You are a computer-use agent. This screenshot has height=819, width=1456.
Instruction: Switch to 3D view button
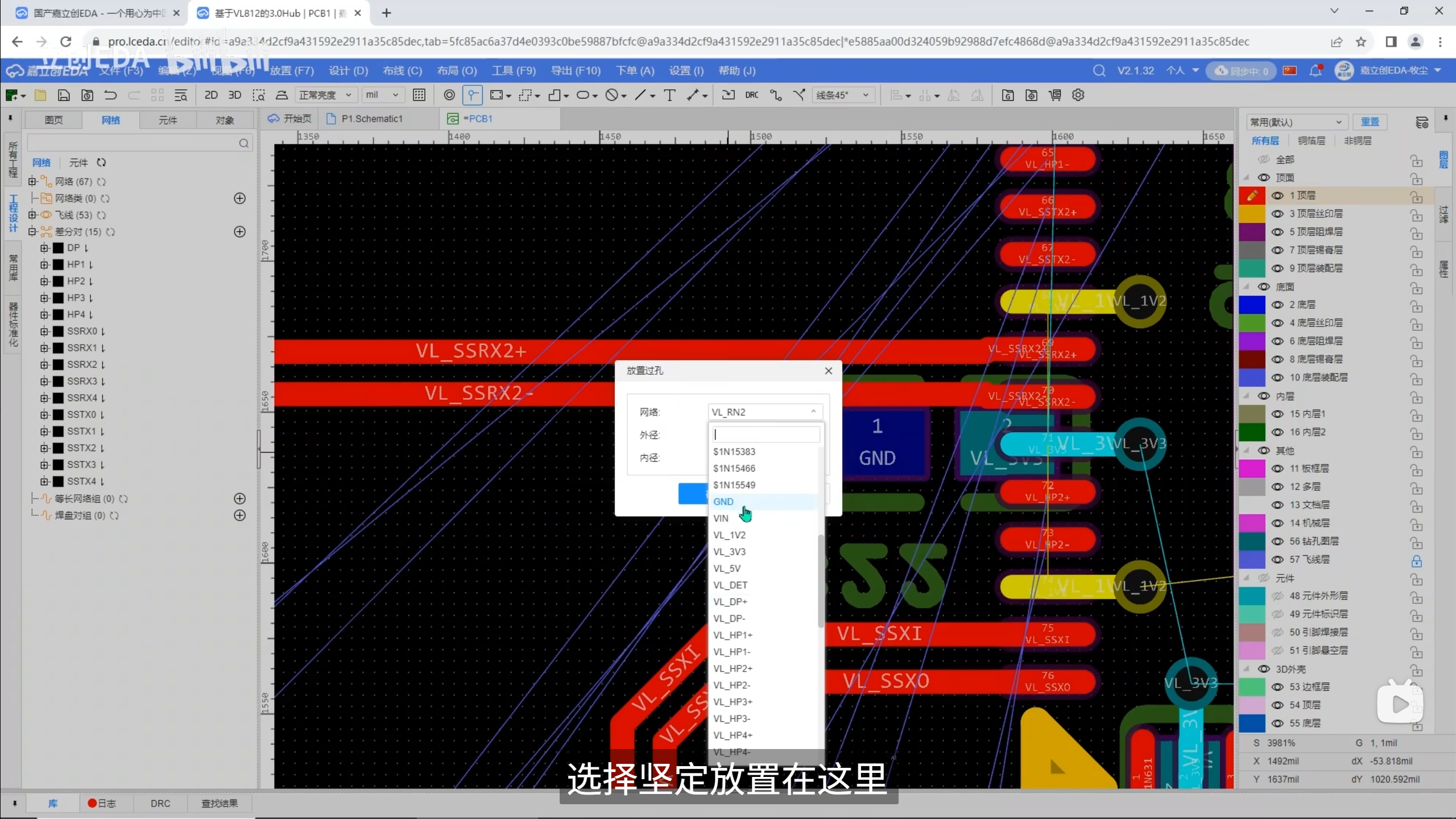click(x=234, y=95)
